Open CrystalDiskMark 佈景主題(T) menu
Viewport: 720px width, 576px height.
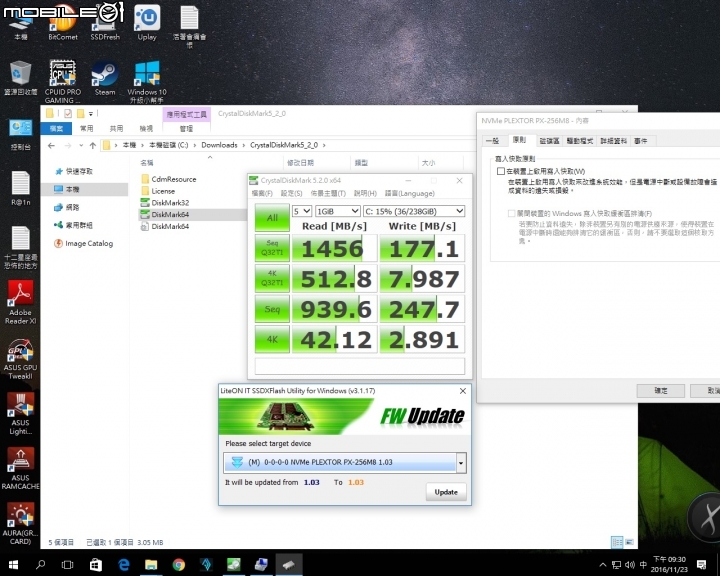(328, 193)
